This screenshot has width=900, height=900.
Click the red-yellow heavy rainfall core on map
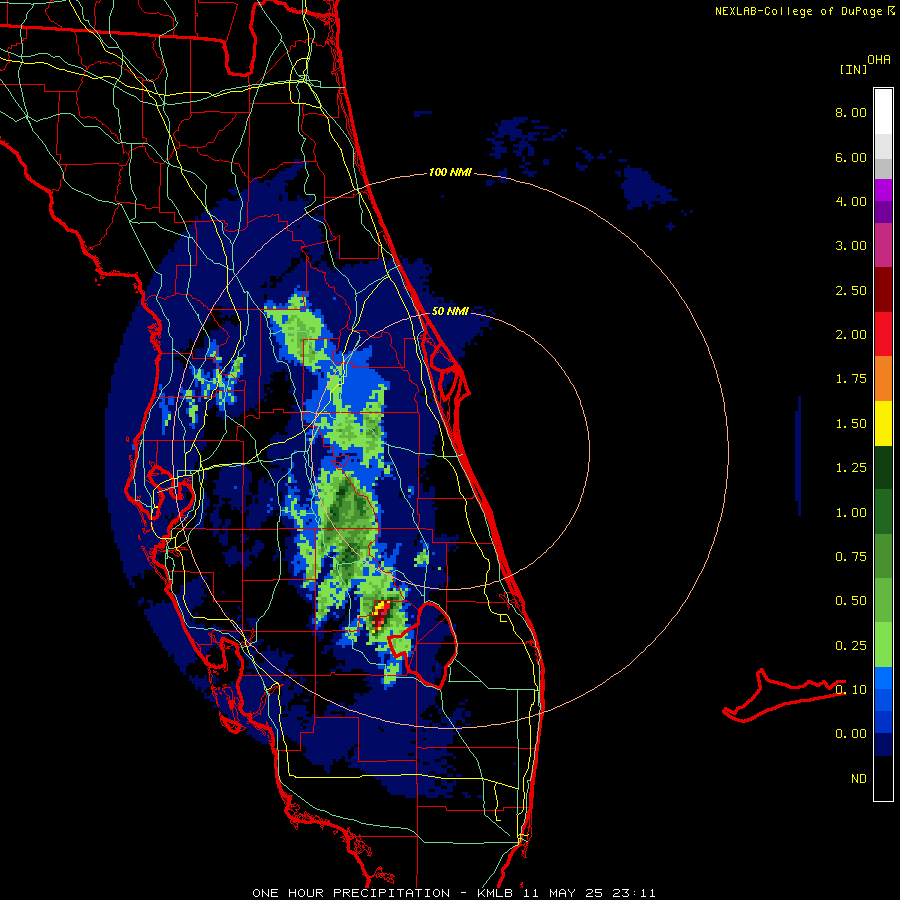pyautogui.click(x=381, y=616)
